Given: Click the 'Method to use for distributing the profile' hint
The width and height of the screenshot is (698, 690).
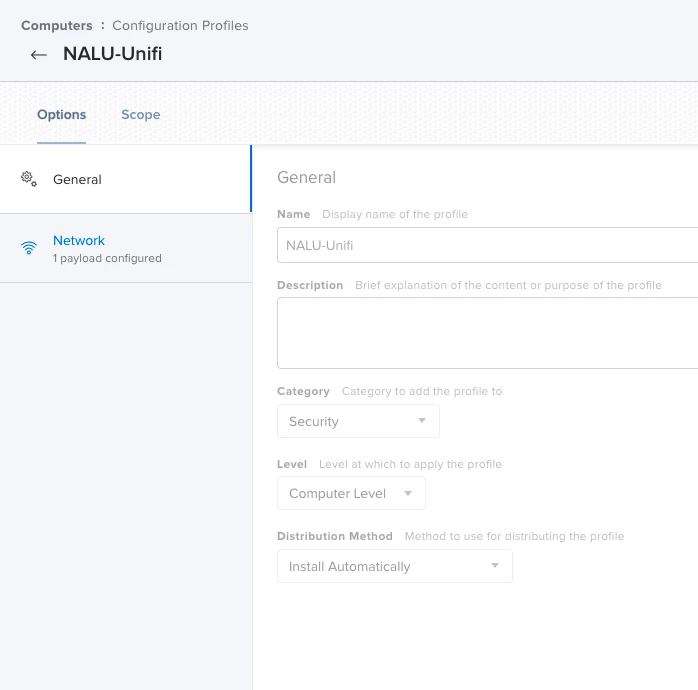Looking at the screenshot, I should pos(515,536).
